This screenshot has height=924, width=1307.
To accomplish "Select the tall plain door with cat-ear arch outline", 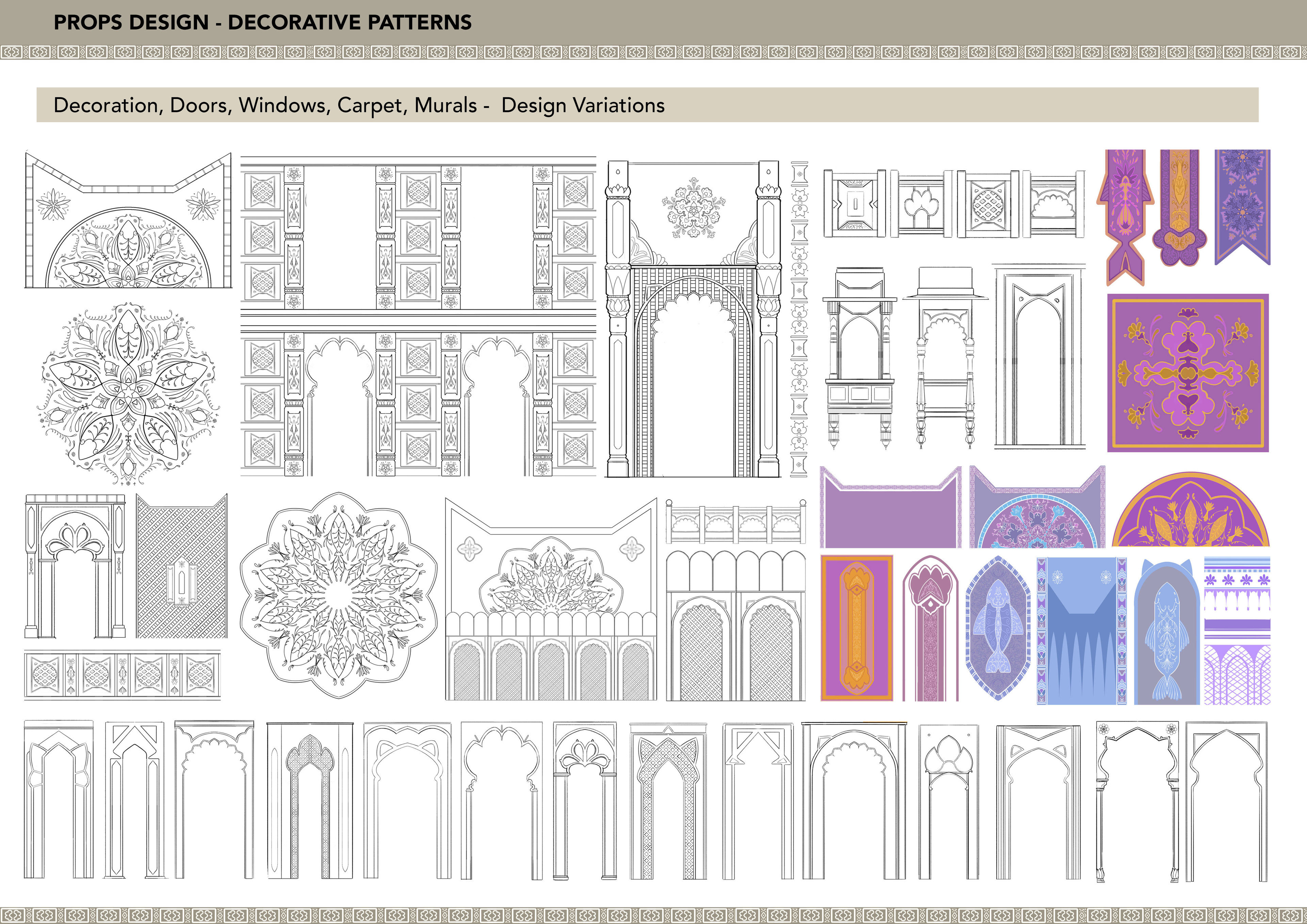I will [1039, 356].
